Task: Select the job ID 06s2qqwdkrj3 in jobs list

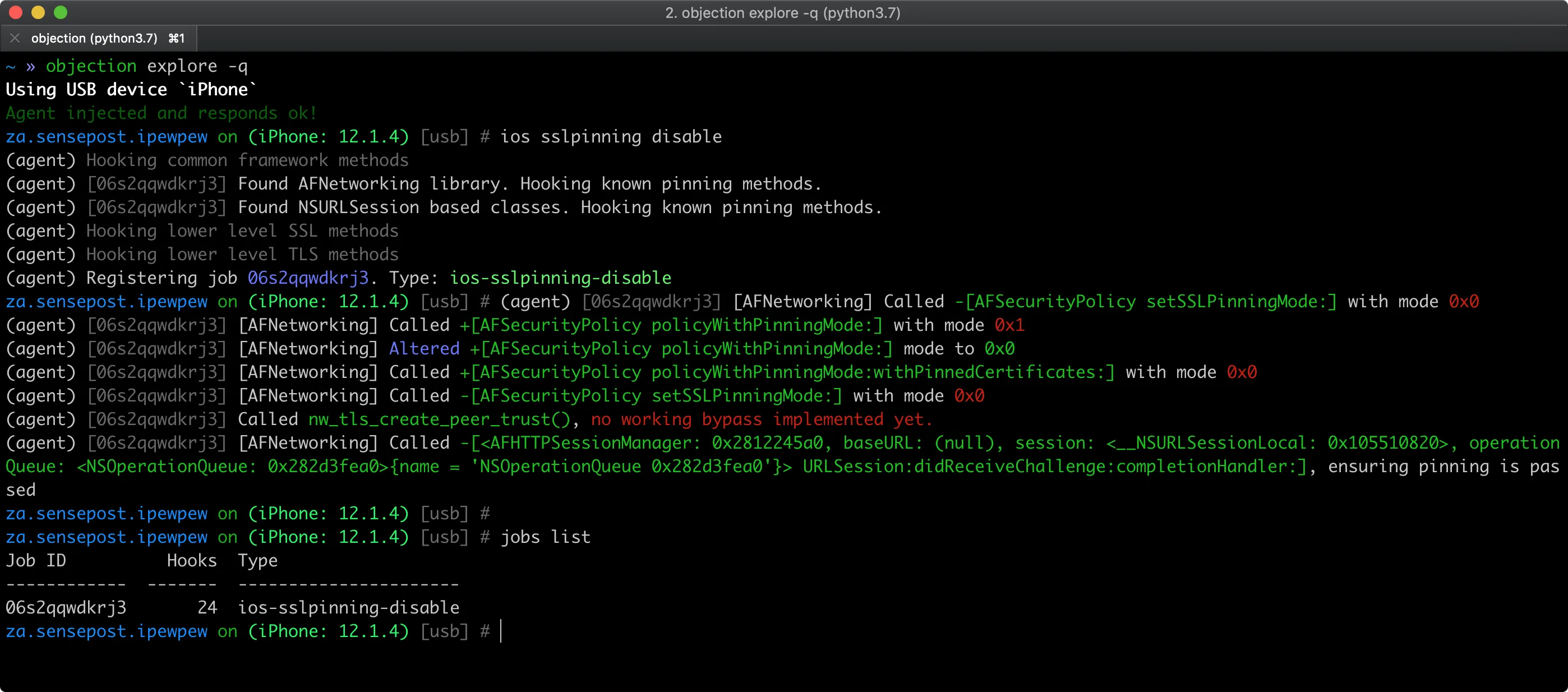Action: click(x=66, y=607)
